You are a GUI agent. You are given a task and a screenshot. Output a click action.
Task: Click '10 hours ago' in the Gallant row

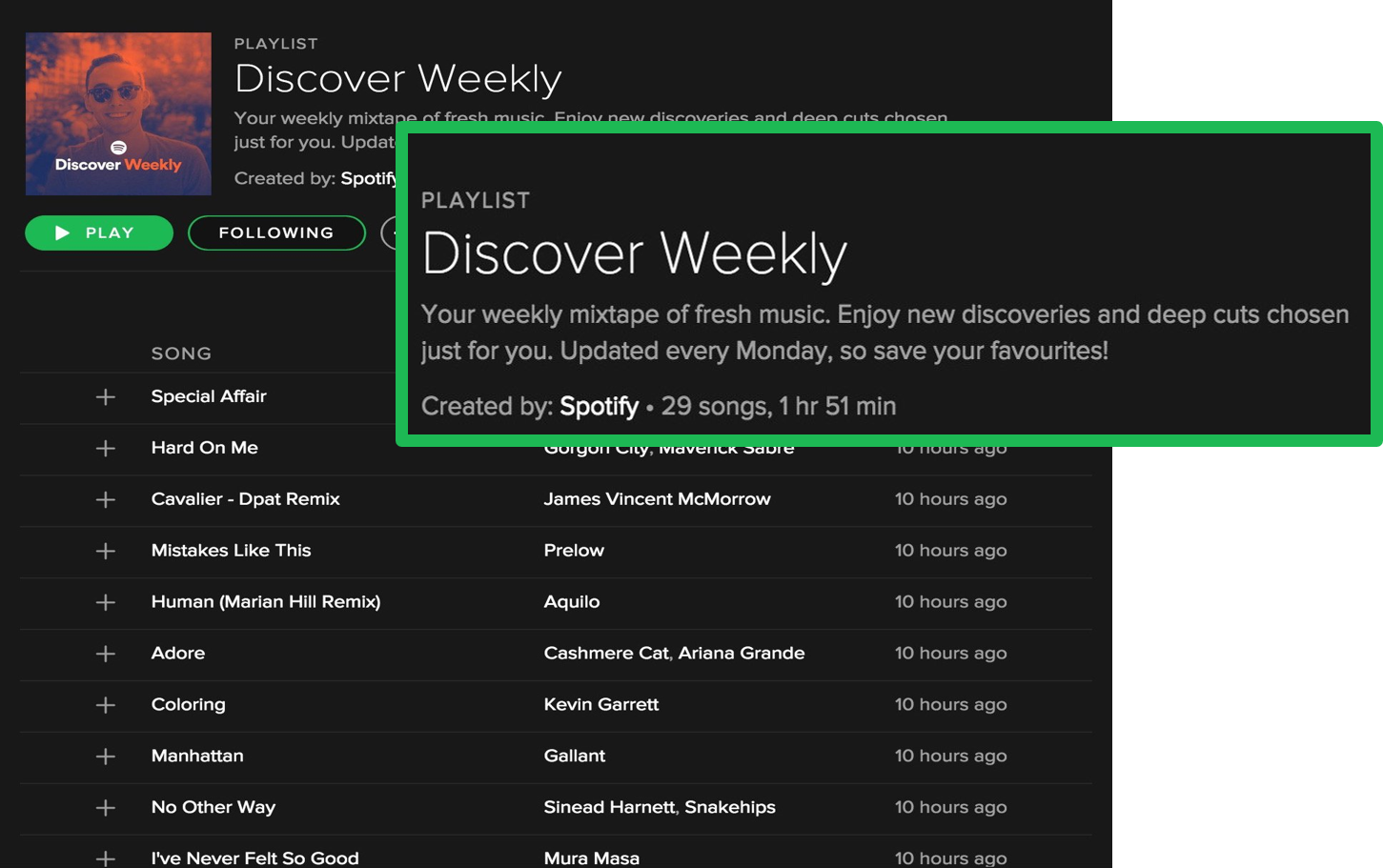point(951,757)
